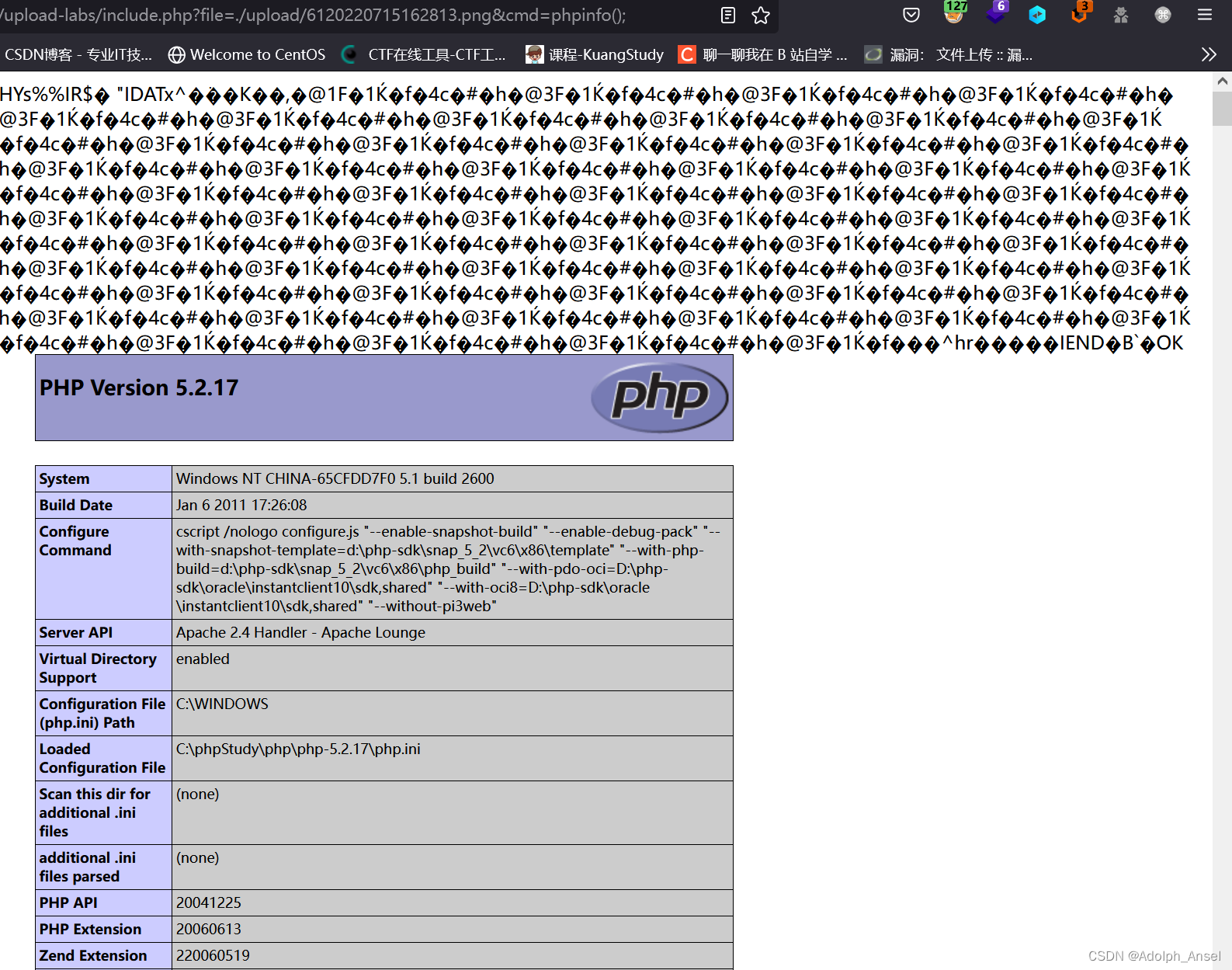Viewport: 1232px width, 970px height.
Task: Open purple extension with badge 6
Action: pos(997,12)
